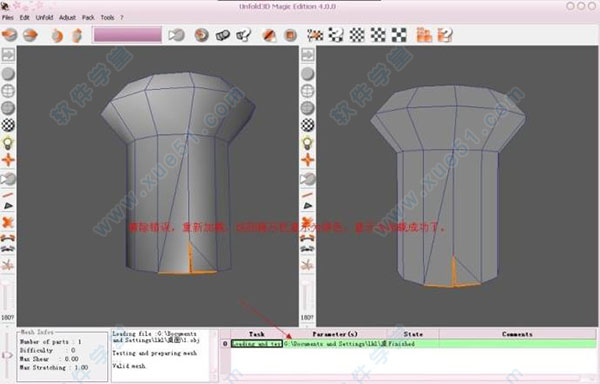Toggle the light bulb icon in left sidebar

click(x=8, y=143)
